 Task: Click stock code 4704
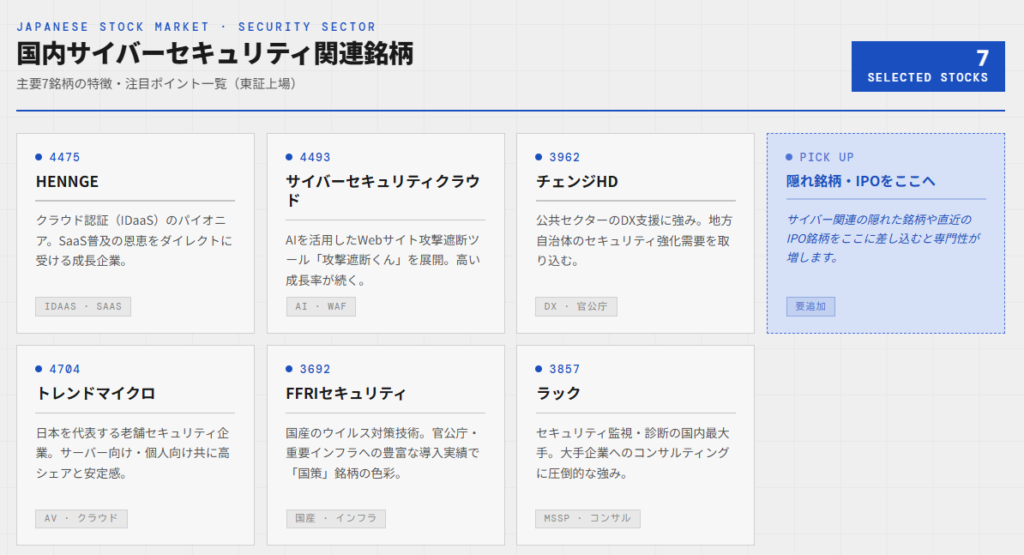[x=65, y=369]
